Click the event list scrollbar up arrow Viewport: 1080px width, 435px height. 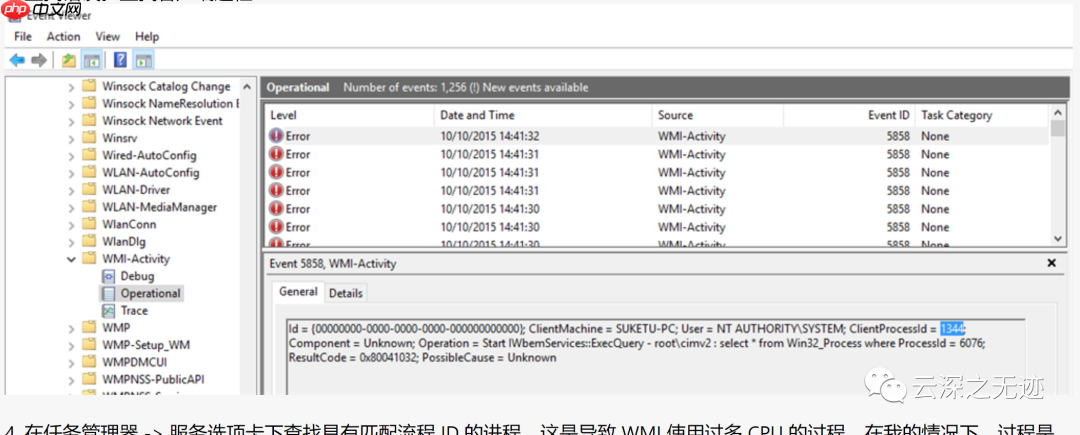pyautogui.click(x=1058, y=113)
